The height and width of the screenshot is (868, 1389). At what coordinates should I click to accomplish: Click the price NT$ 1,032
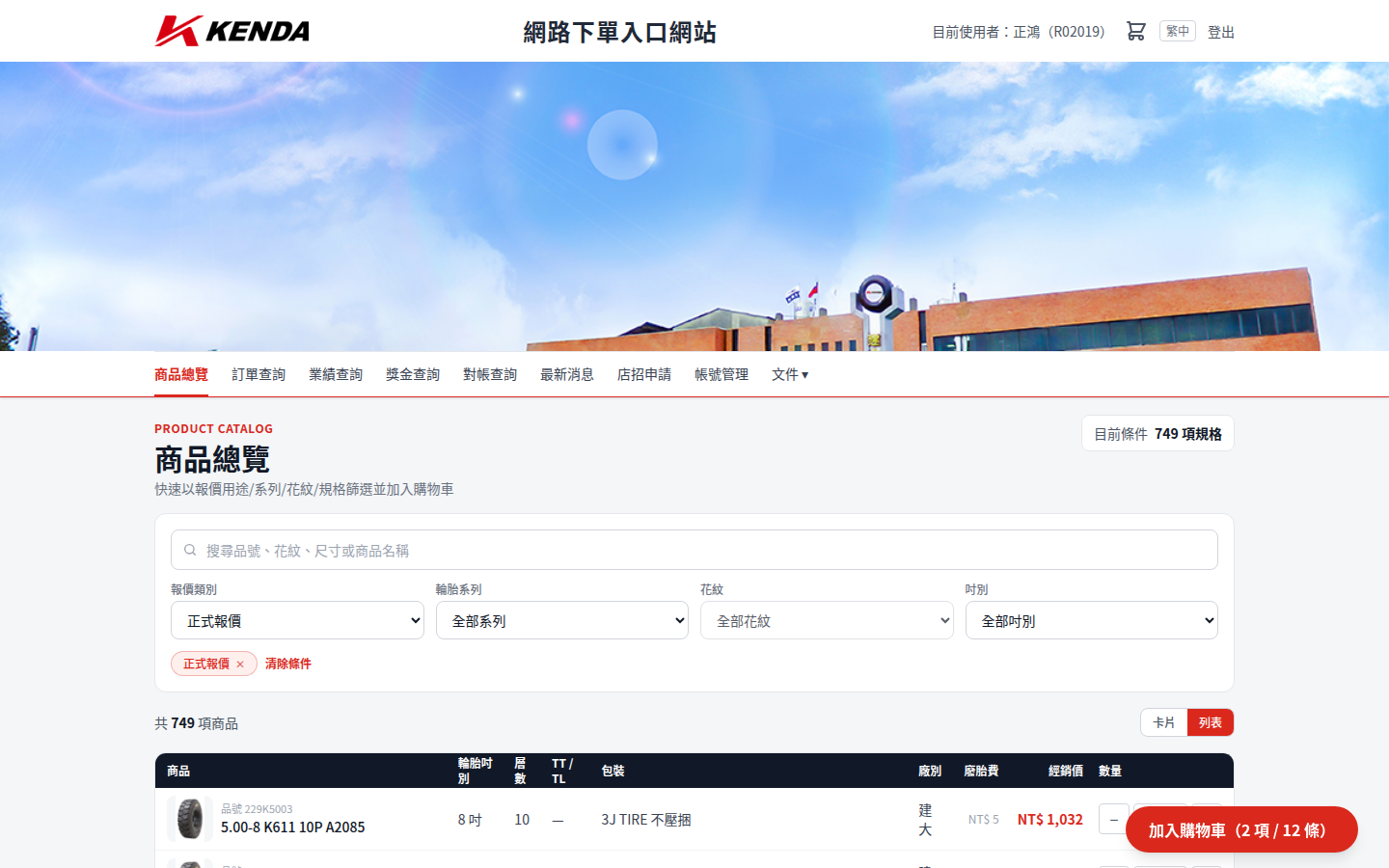coord(1050,819)
